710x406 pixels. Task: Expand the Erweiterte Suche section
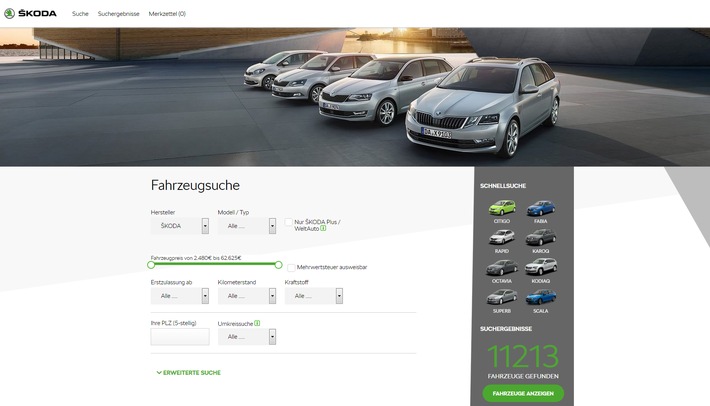click(x=188, y=373)
